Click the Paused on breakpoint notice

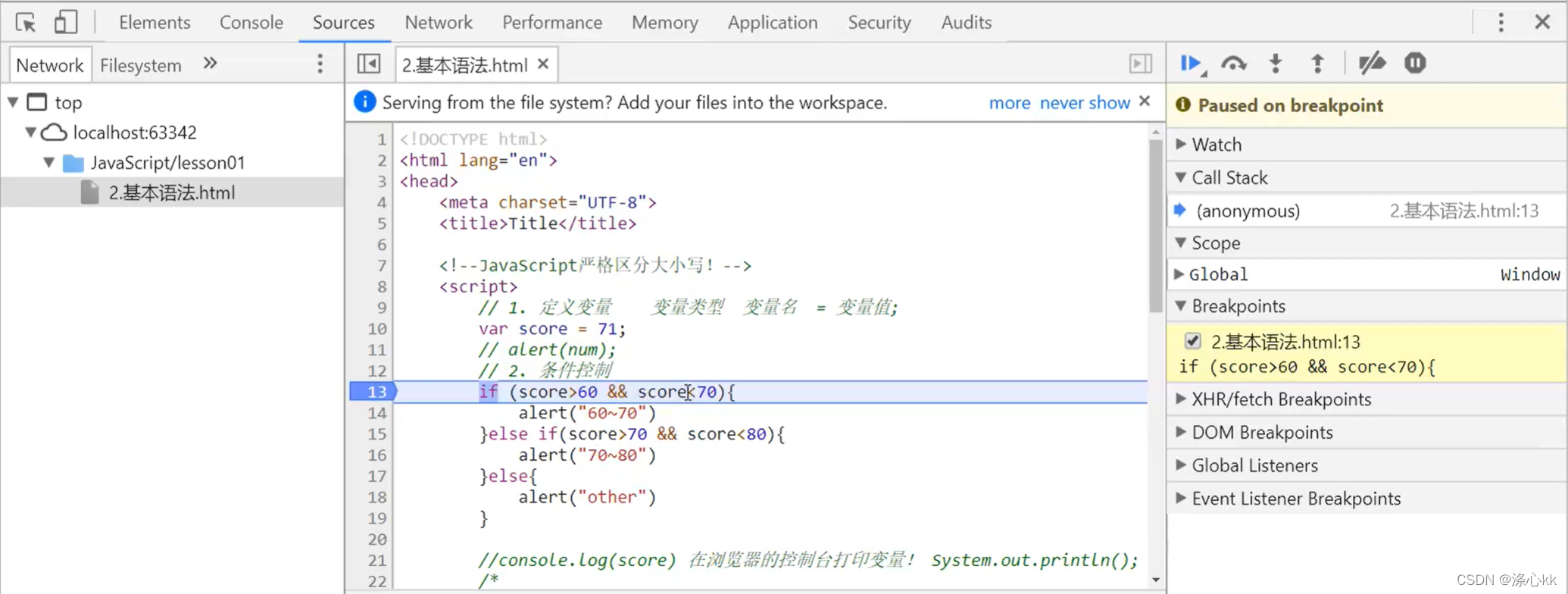(x=1367, y=105)
